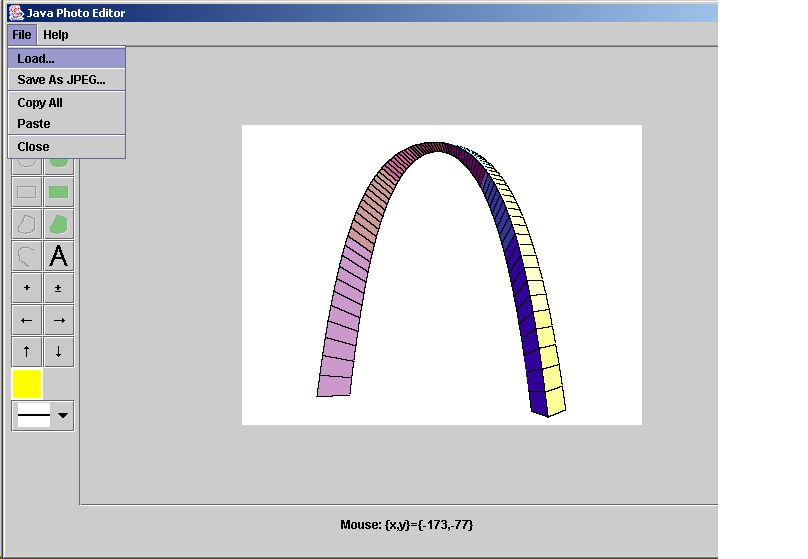Image resolution: width=808 pixels, height=559 pixels.
Task: Open the Help menu
Action: coord(56,35)
